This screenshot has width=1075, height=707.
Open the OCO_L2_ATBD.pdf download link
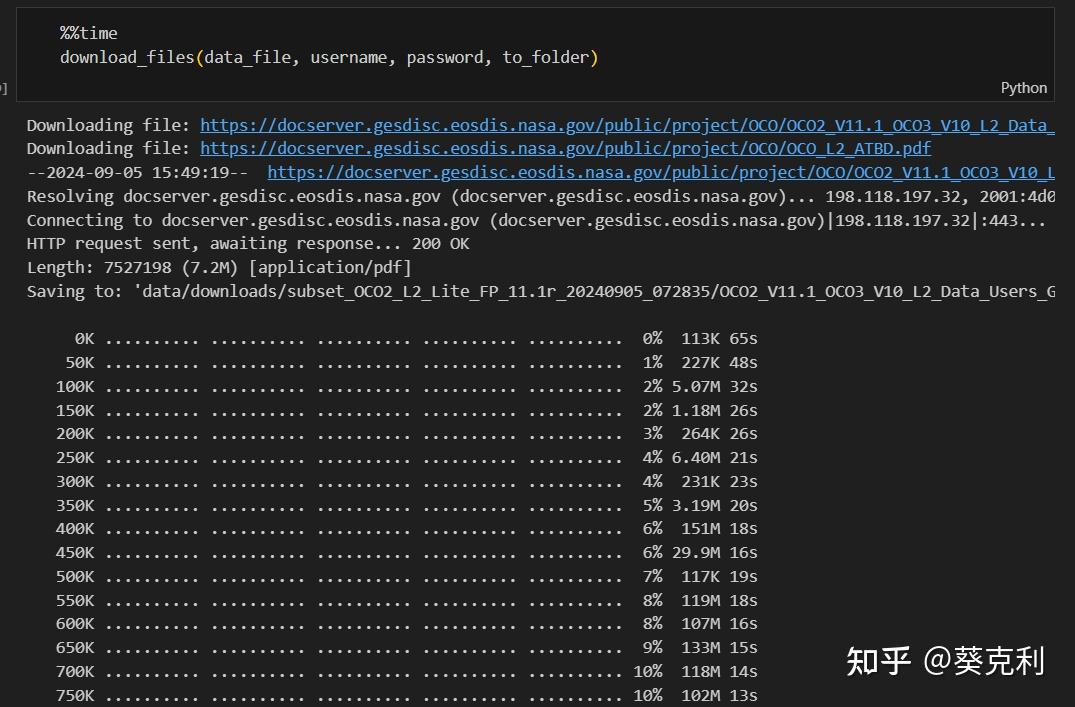click(x=565, y=148)
